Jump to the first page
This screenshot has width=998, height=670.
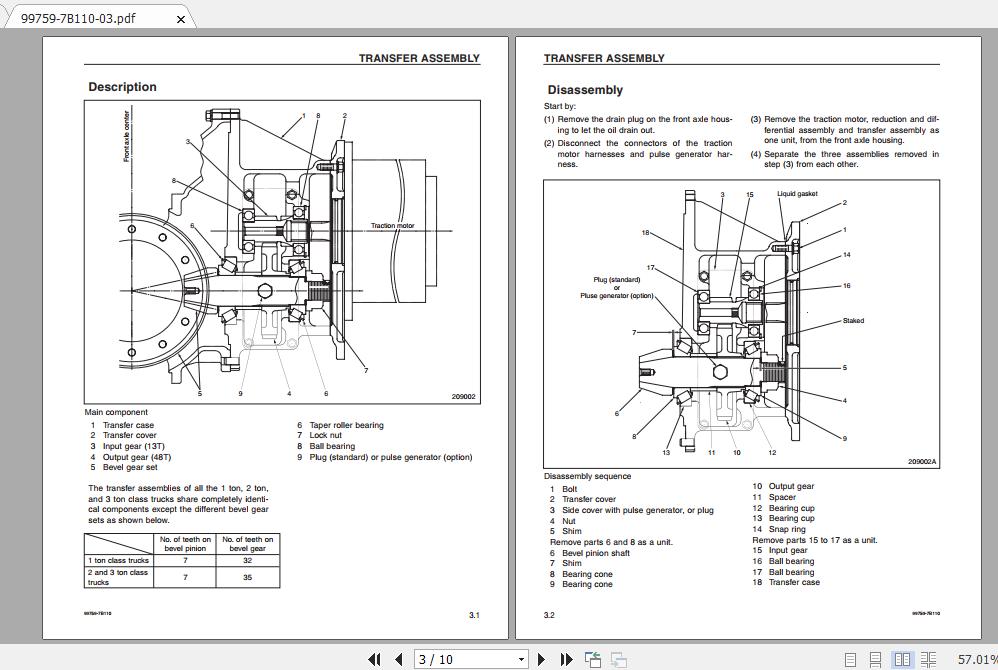pos(376,658)
